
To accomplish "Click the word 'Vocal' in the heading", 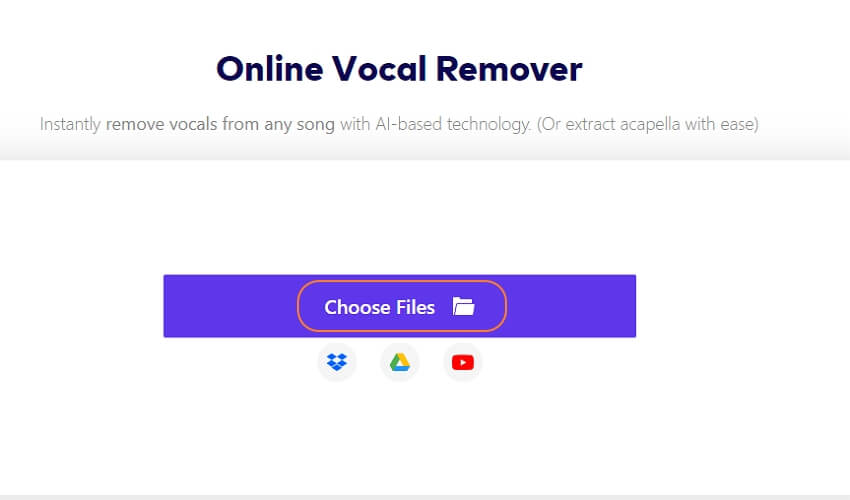I will (379, 69).
